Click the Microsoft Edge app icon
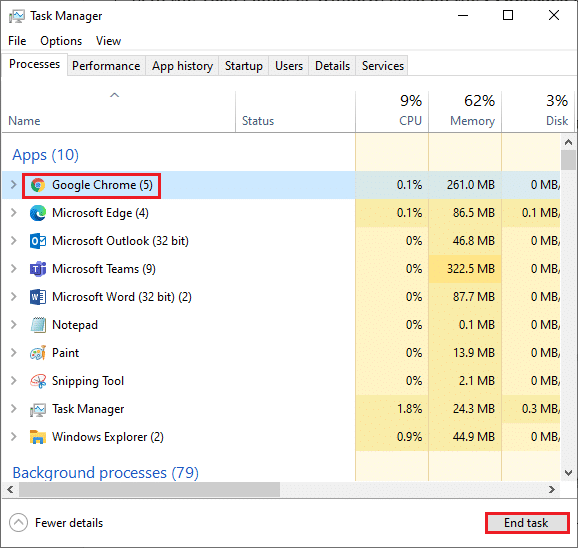This screenshot has height=548, width=578. coord(38,213)
